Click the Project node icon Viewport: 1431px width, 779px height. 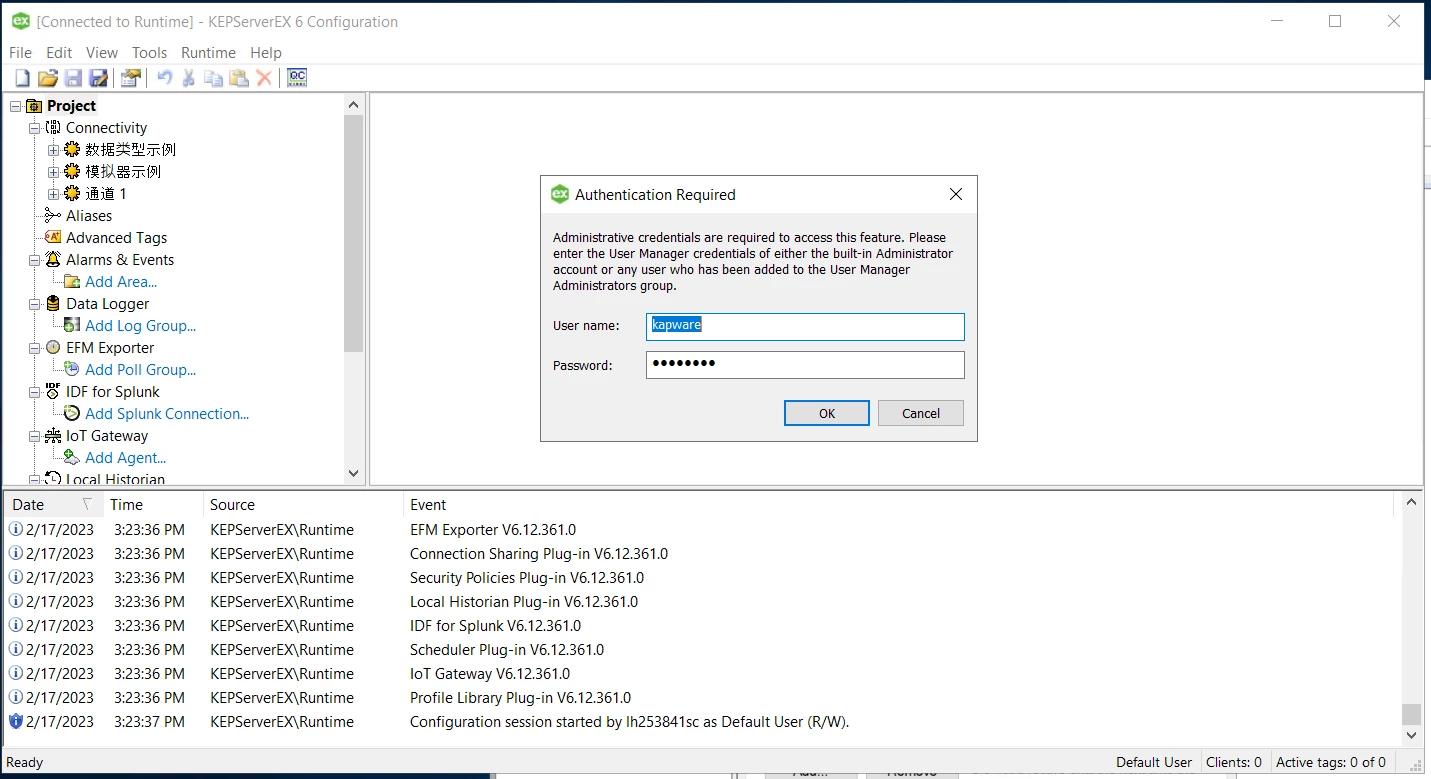point(34,106)
